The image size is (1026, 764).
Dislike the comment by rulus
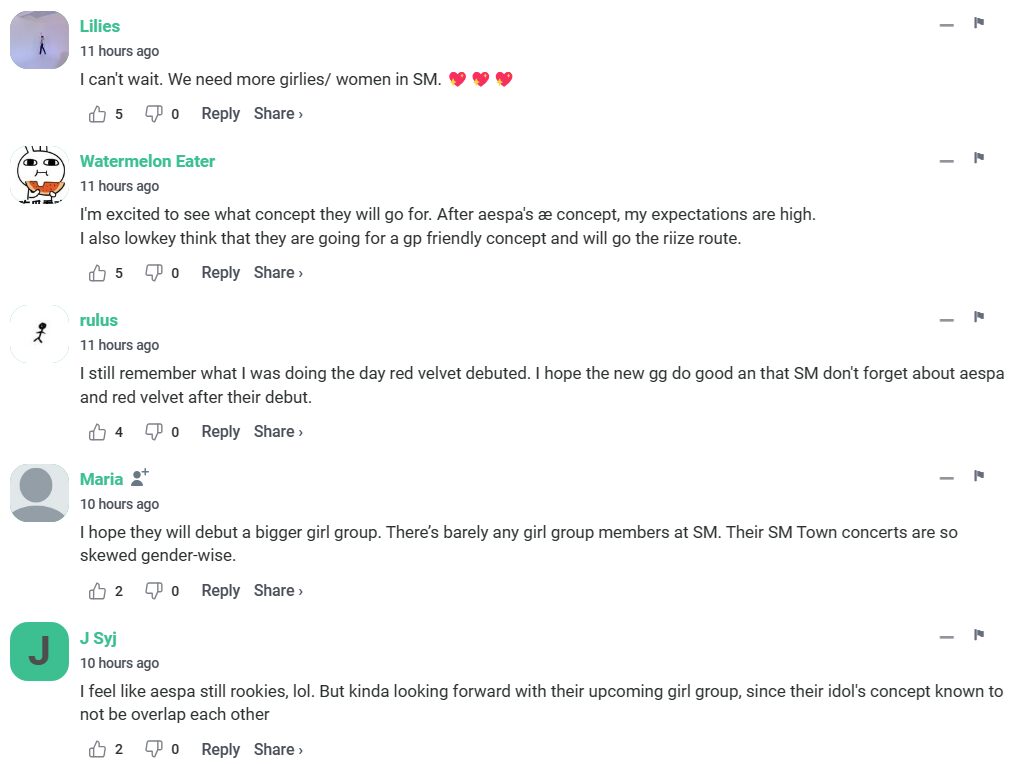click(x=154, y=432)
